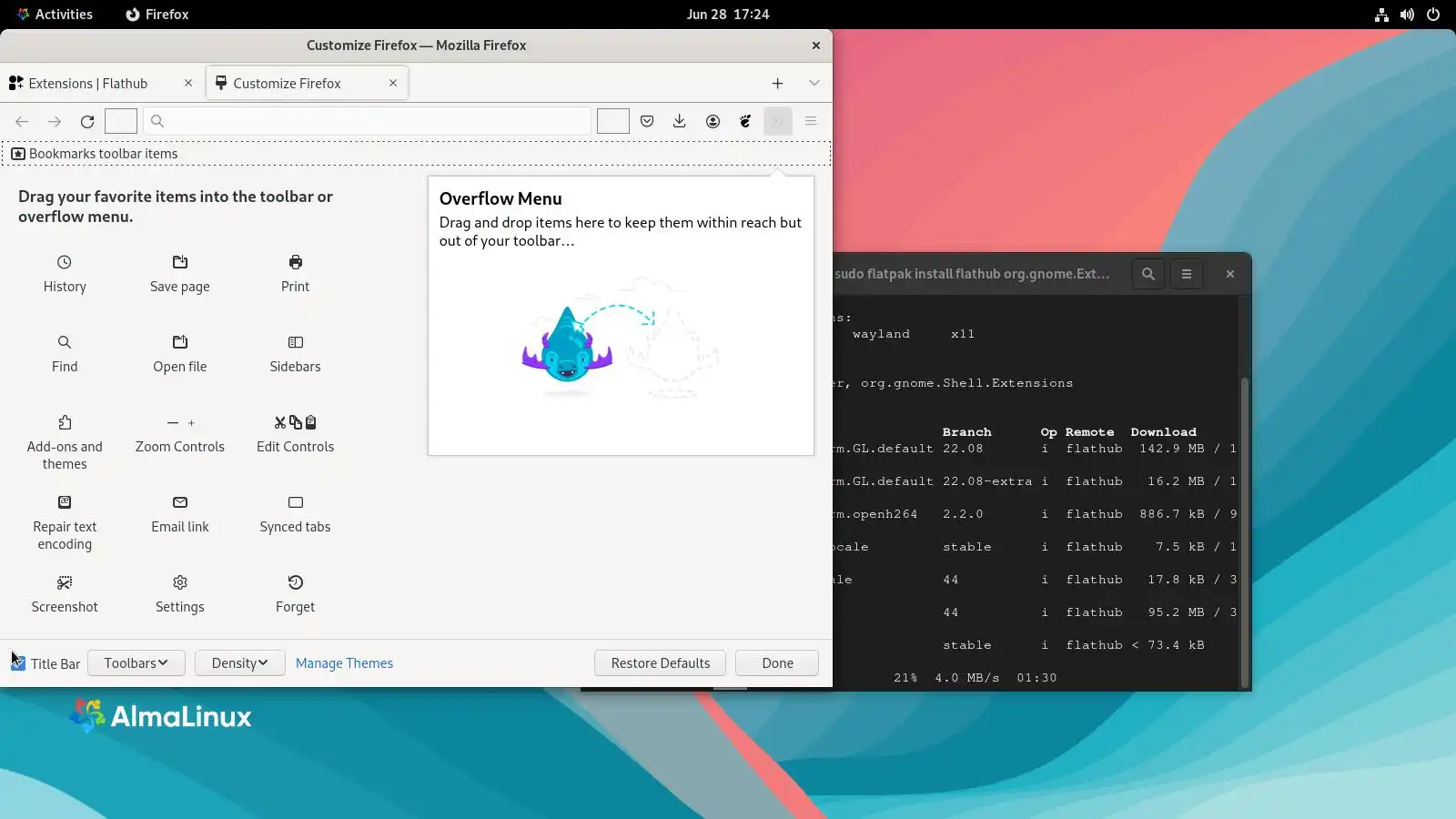Click the power icon in system tray
Viewport: 1456px width, 819px height.
[1433, 15]
